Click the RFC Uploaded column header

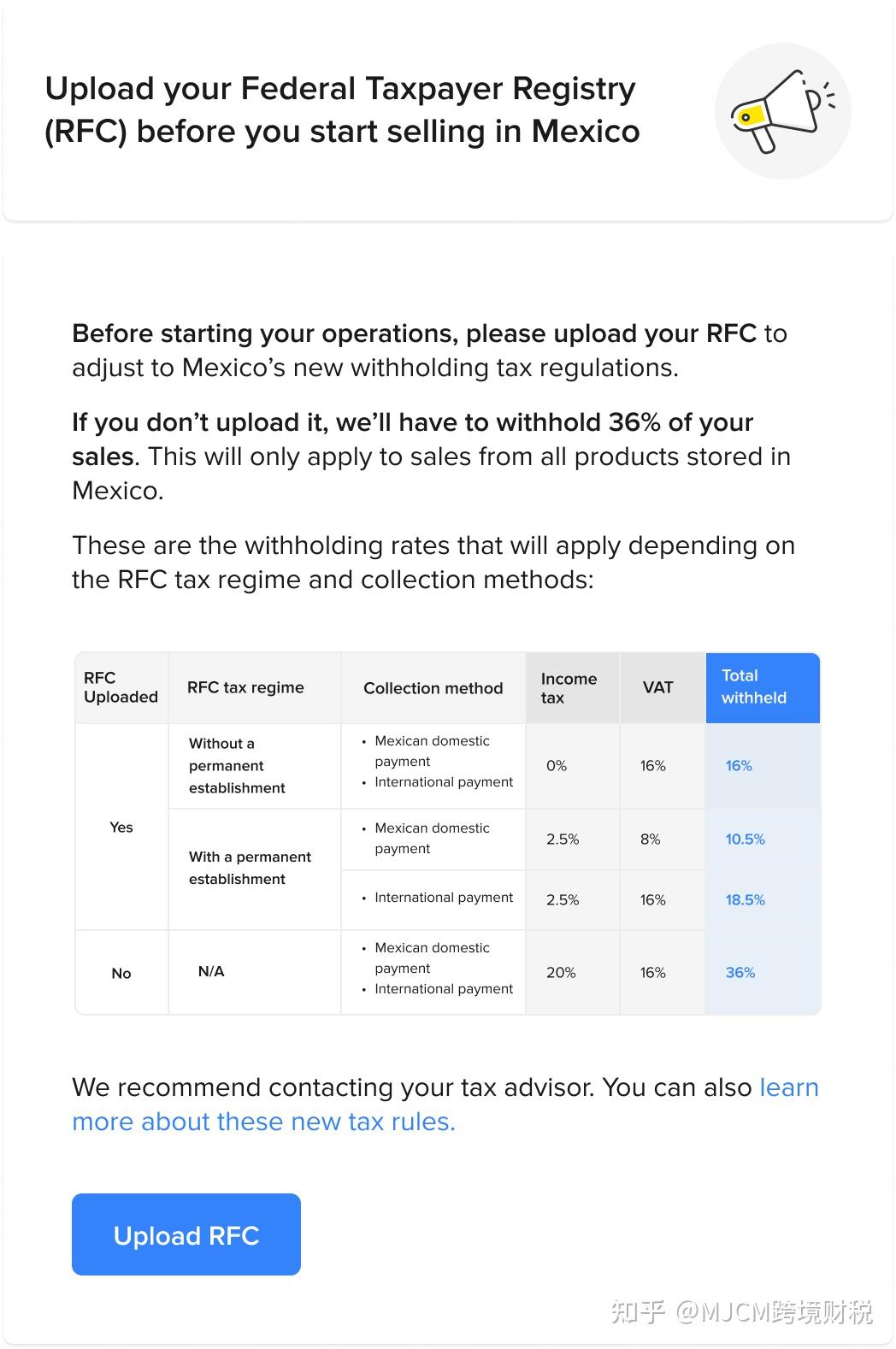(x=121, y=686)
